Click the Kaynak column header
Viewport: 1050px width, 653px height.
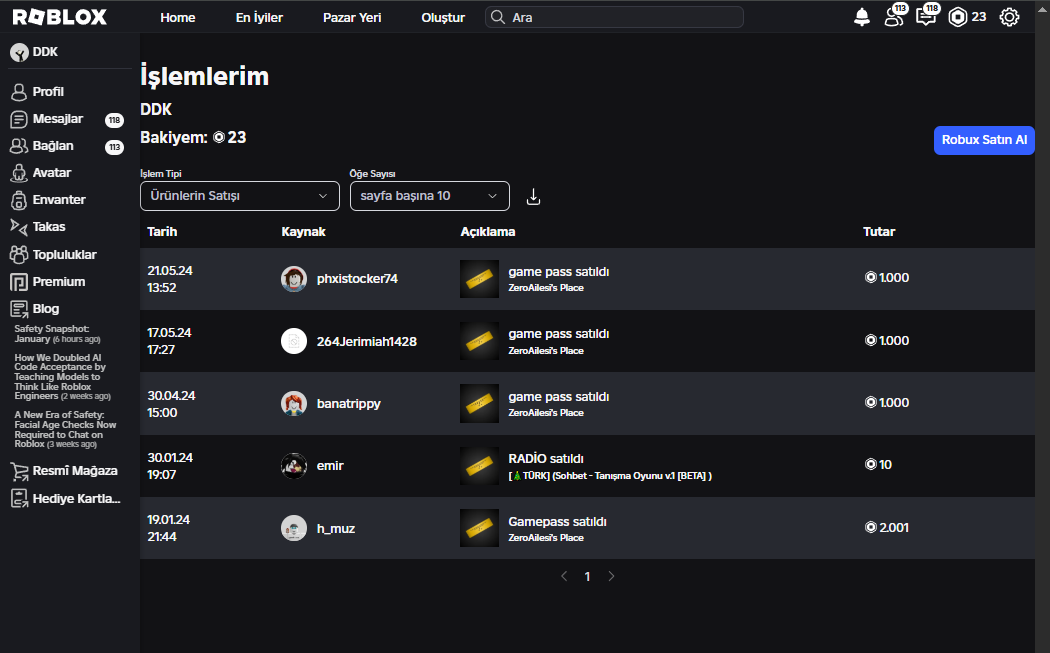(303, 232)
